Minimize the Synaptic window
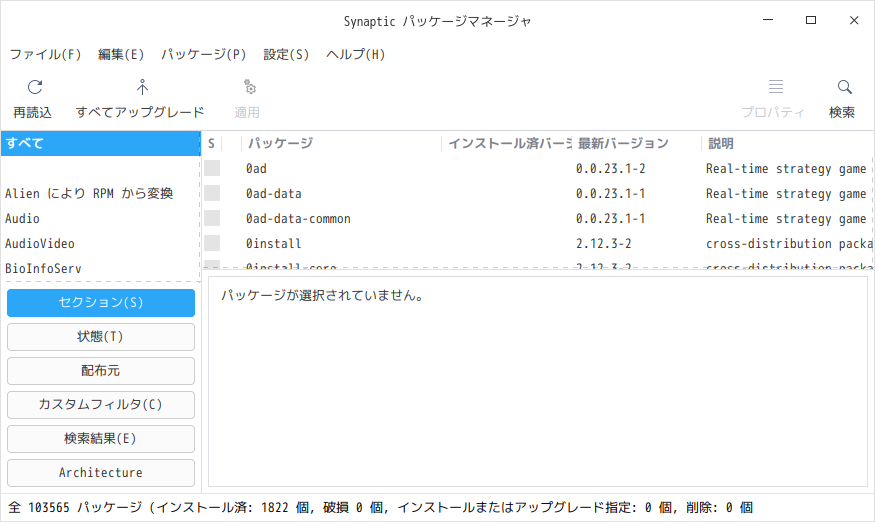875x522 pixels. [768, 20]
